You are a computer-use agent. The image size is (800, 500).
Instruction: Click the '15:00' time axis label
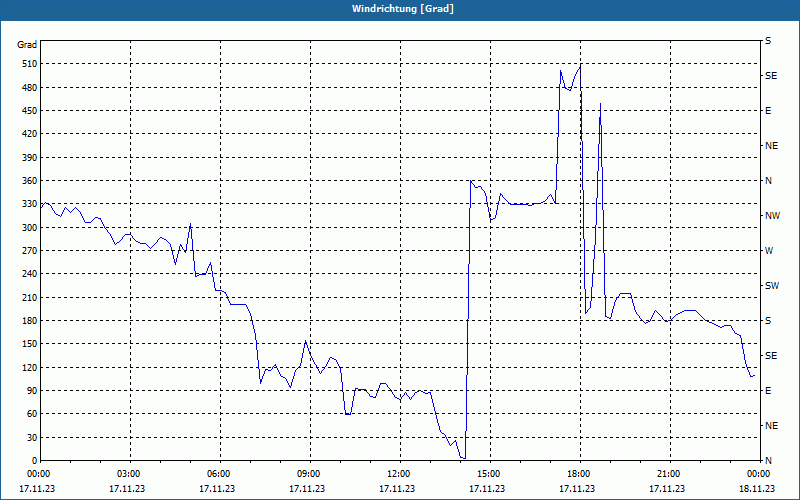(x=490, y=474)
